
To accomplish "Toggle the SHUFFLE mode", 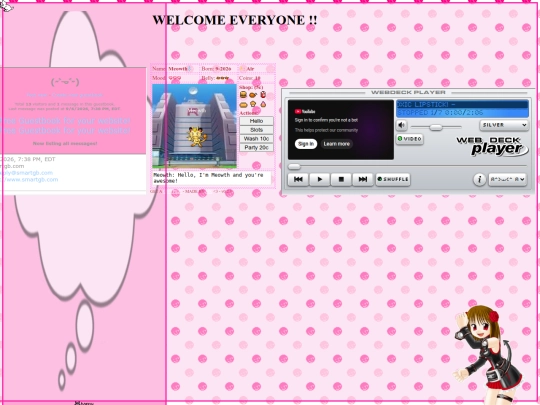I will (x=393, y=179).
